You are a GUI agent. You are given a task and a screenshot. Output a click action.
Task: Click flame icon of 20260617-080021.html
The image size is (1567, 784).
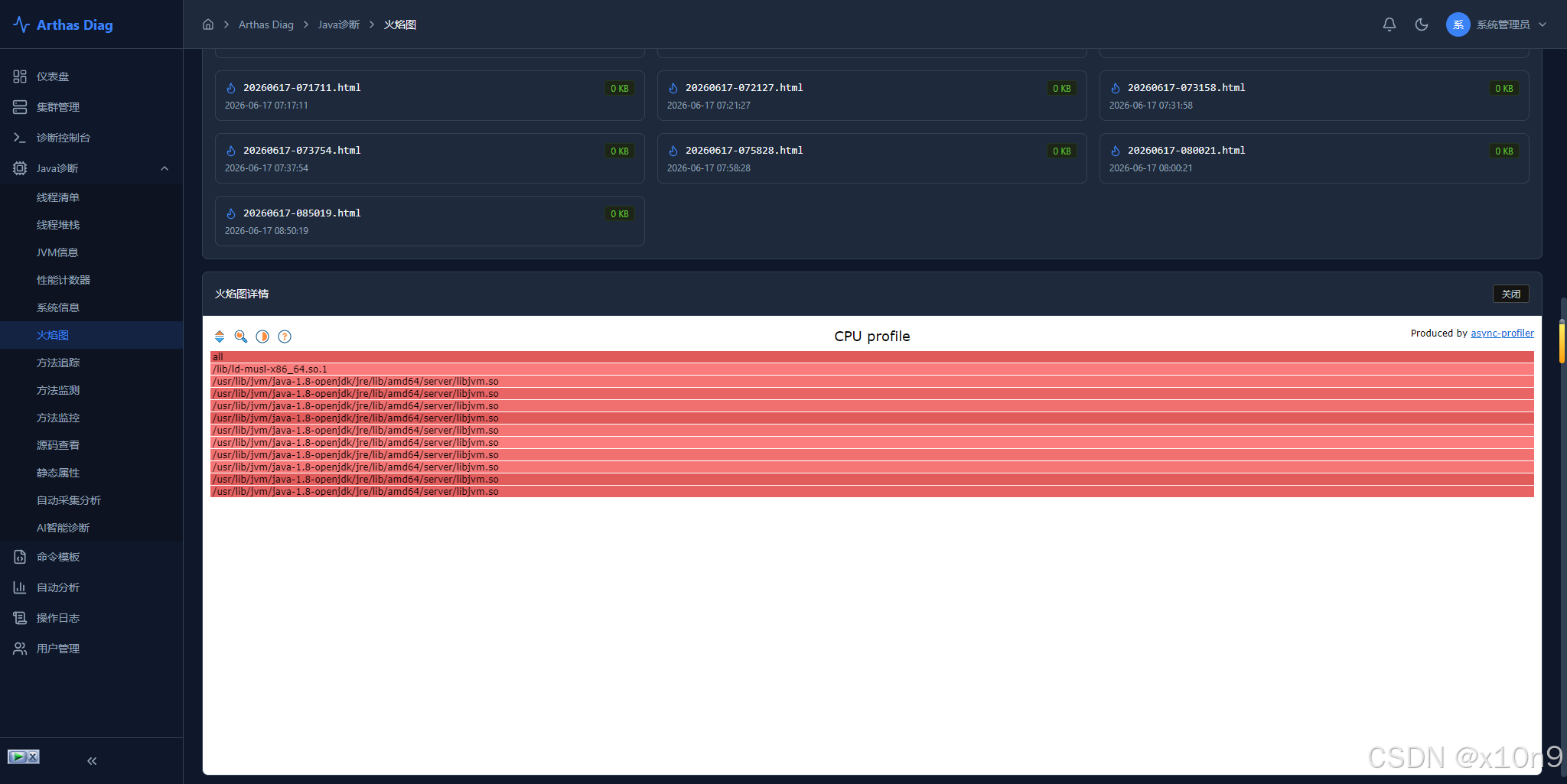click(1116, 151)
